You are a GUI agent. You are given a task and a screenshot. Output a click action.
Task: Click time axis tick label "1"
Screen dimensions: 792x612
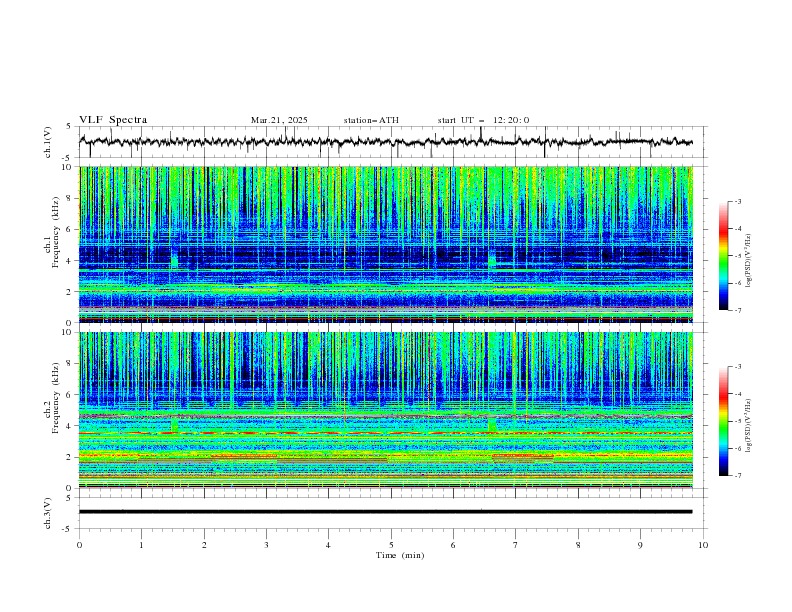pyautogui.click(x=141, y=545)
